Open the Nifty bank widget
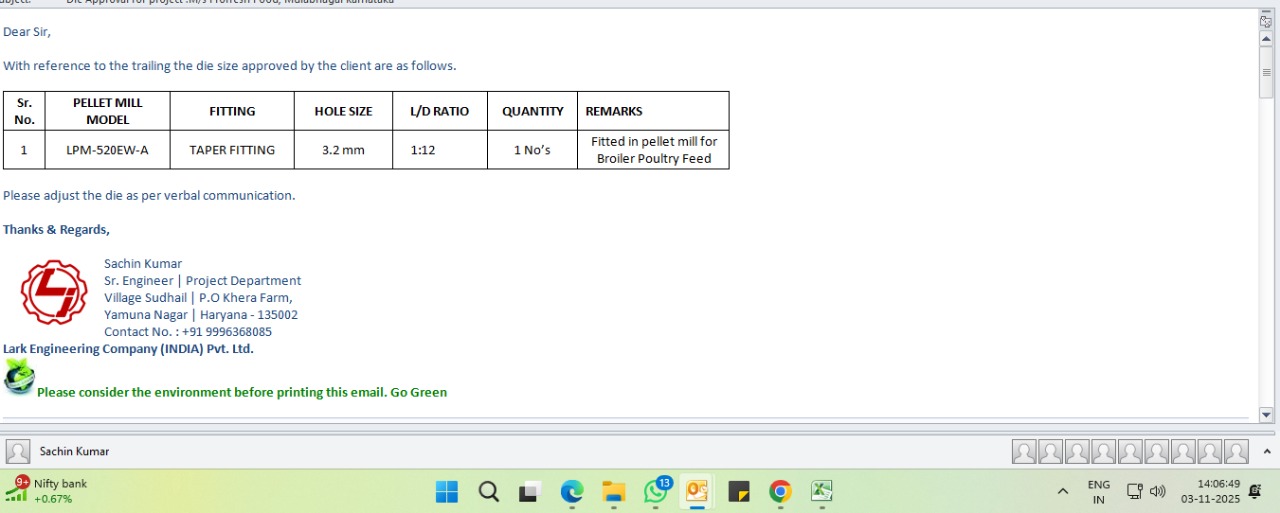 47,490
